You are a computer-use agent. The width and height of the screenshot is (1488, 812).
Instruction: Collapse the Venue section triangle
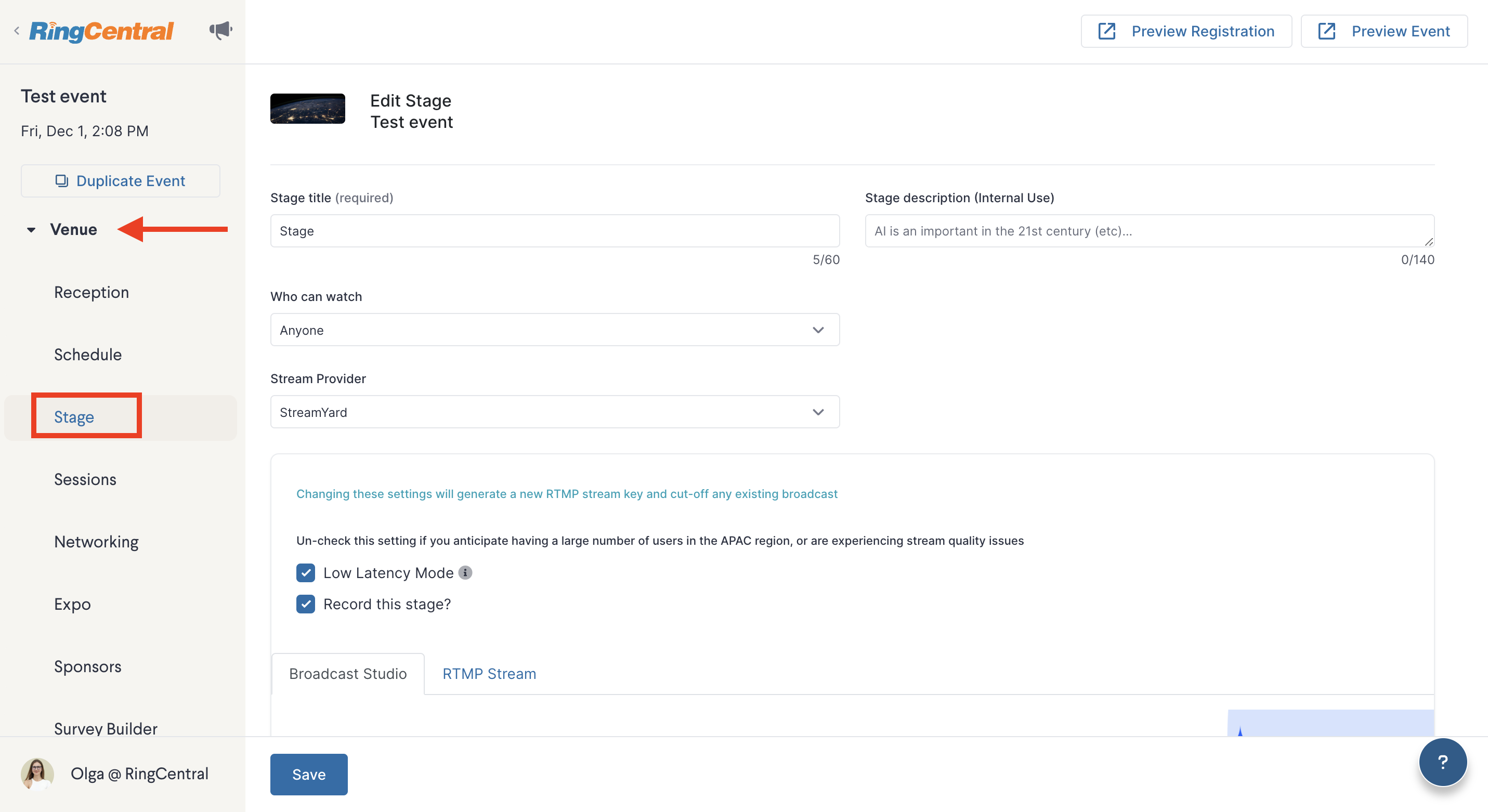31,230
